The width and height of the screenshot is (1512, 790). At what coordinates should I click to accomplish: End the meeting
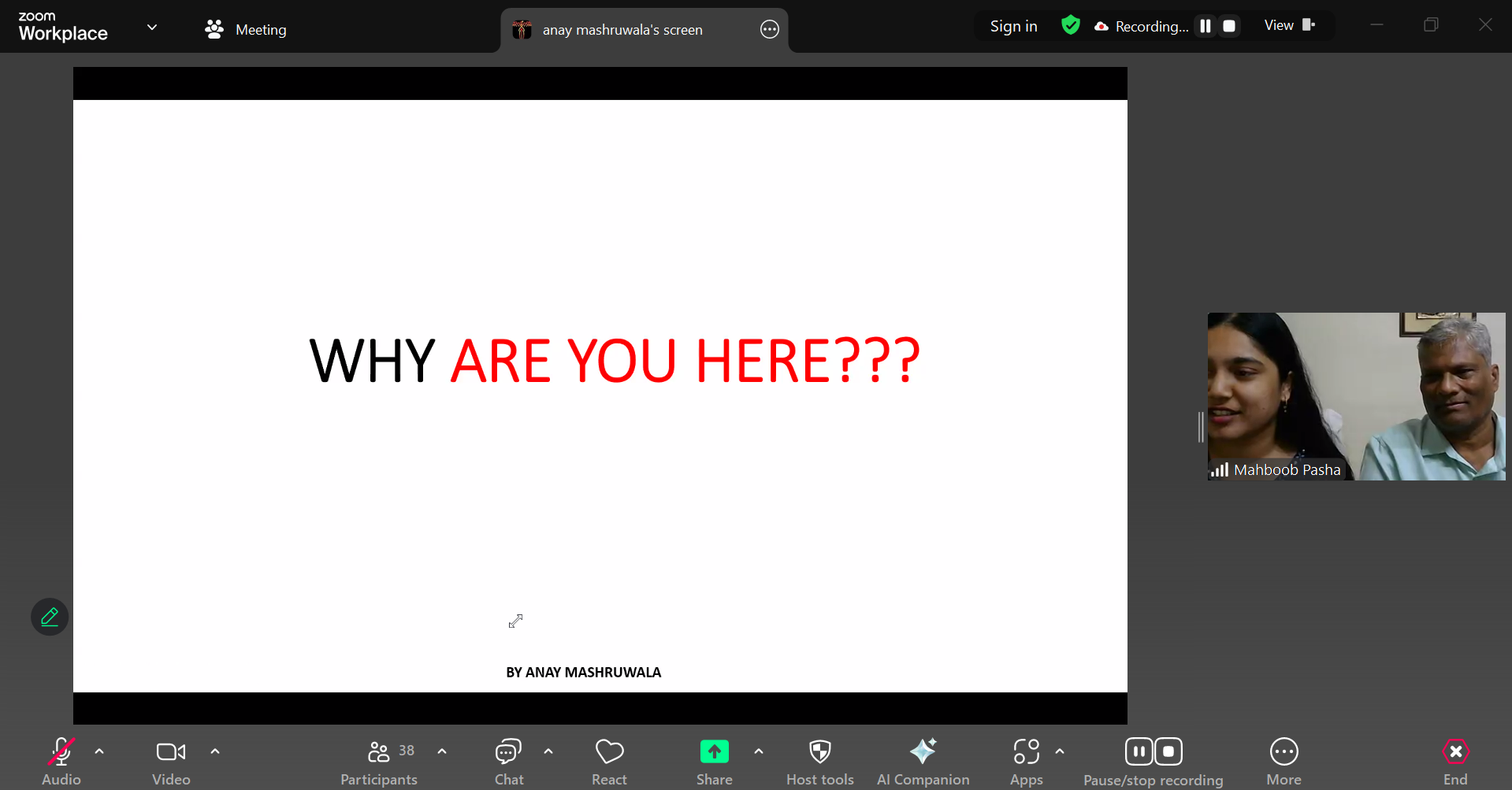(1455, 761)
